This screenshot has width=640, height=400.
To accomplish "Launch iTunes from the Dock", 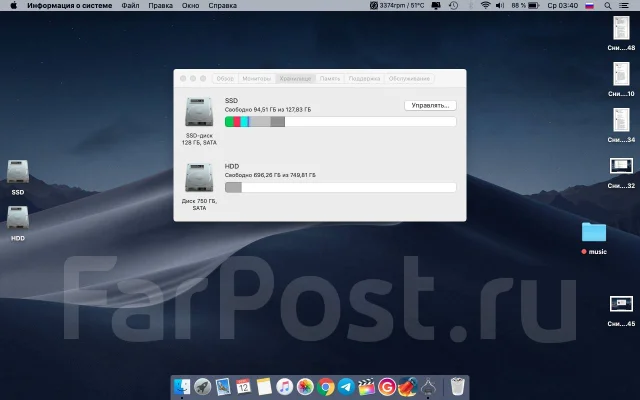I will (x=284, y=387).
